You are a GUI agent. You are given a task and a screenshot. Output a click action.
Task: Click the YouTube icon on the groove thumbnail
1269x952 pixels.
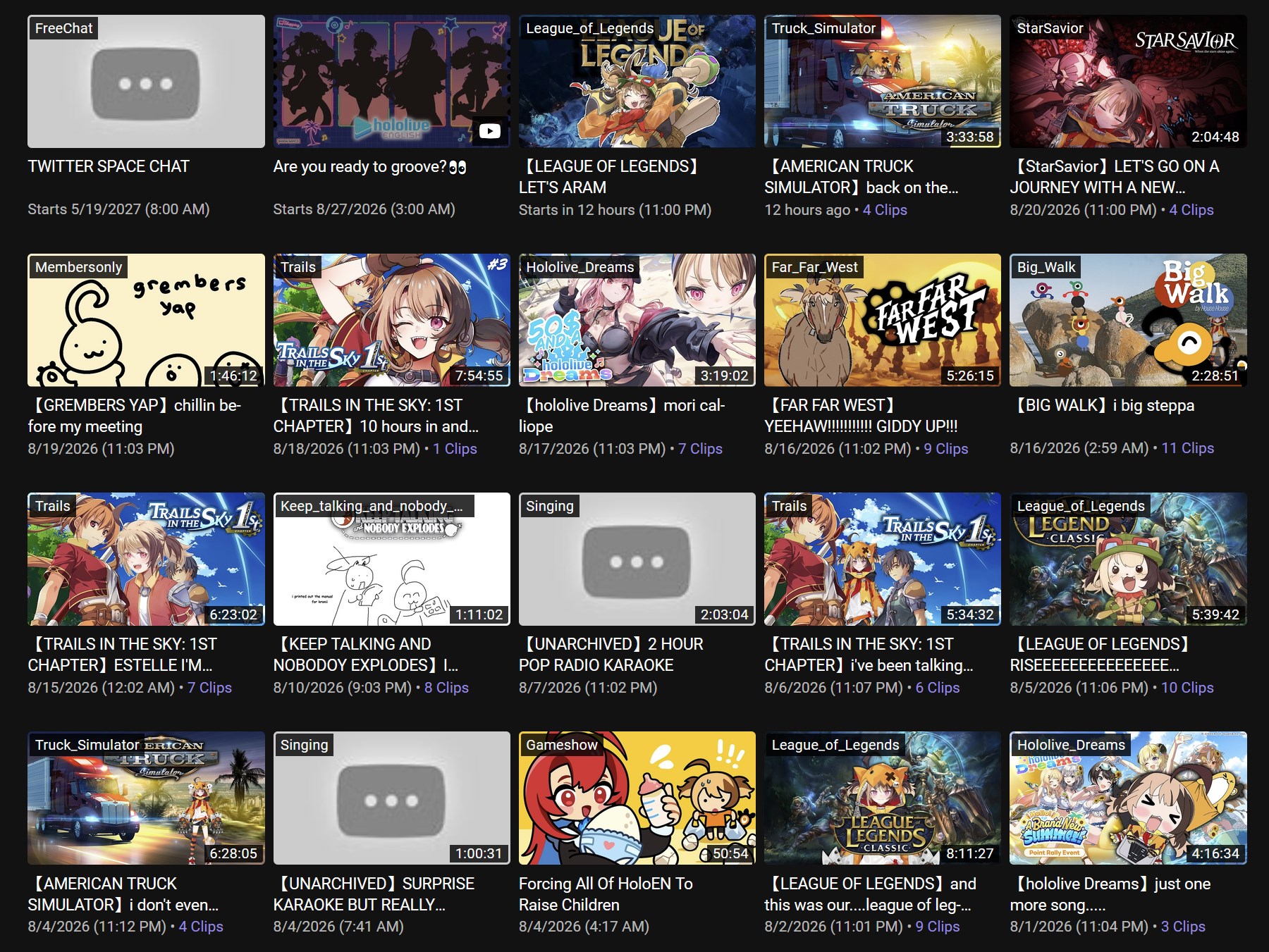click(x=489, y=131)
